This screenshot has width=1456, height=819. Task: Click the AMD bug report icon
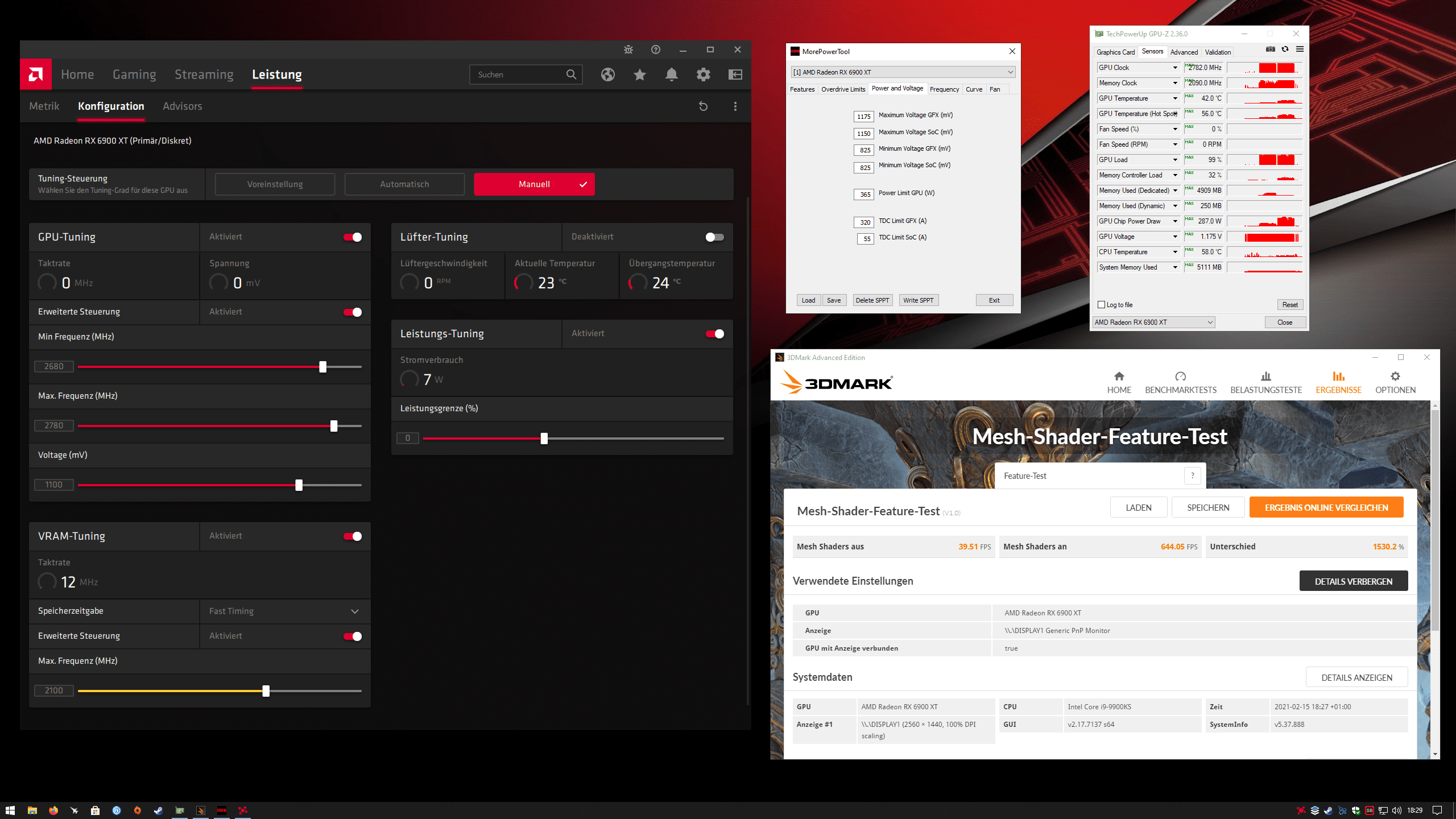628,49
